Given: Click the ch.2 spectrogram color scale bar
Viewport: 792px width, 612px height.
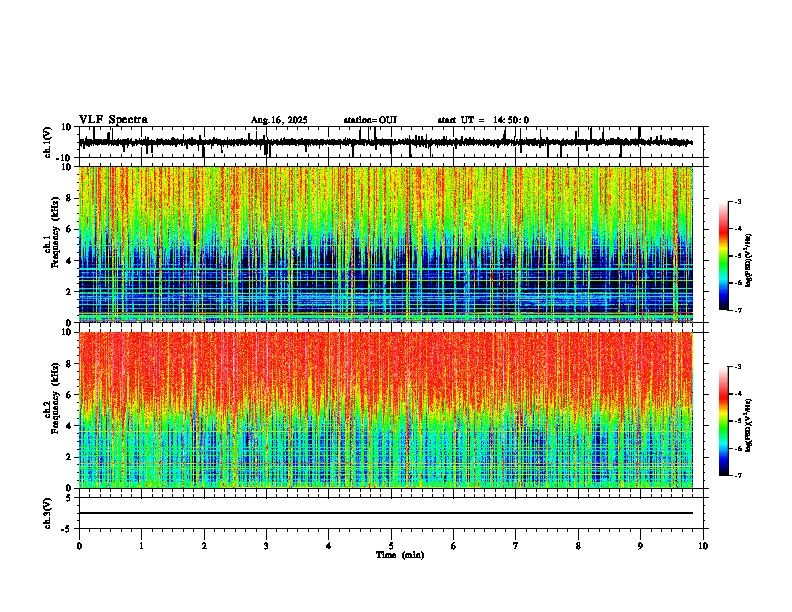Looking at the screenshot, I should pos(723,421).
